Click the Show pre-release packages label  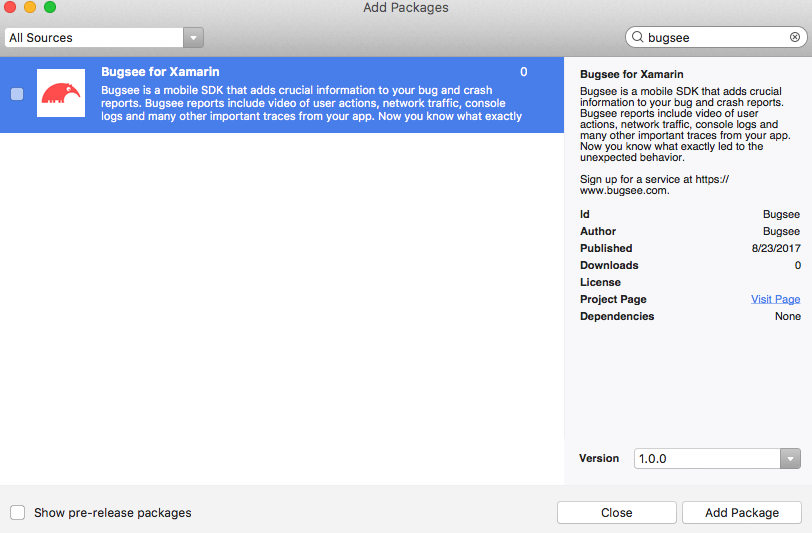click(113, 513)
